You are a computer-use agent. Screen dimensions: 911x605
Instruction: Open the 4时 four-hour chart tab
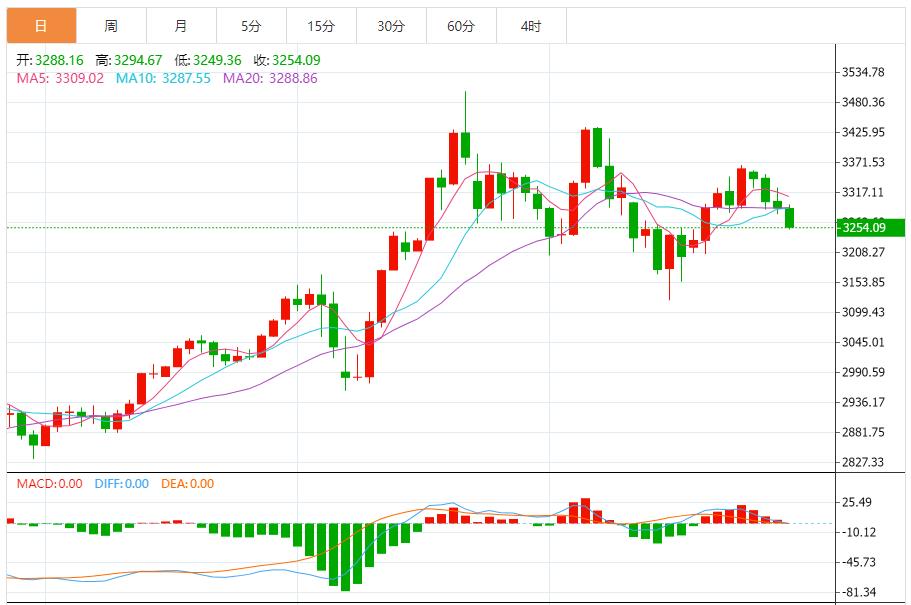pos(531,26)
